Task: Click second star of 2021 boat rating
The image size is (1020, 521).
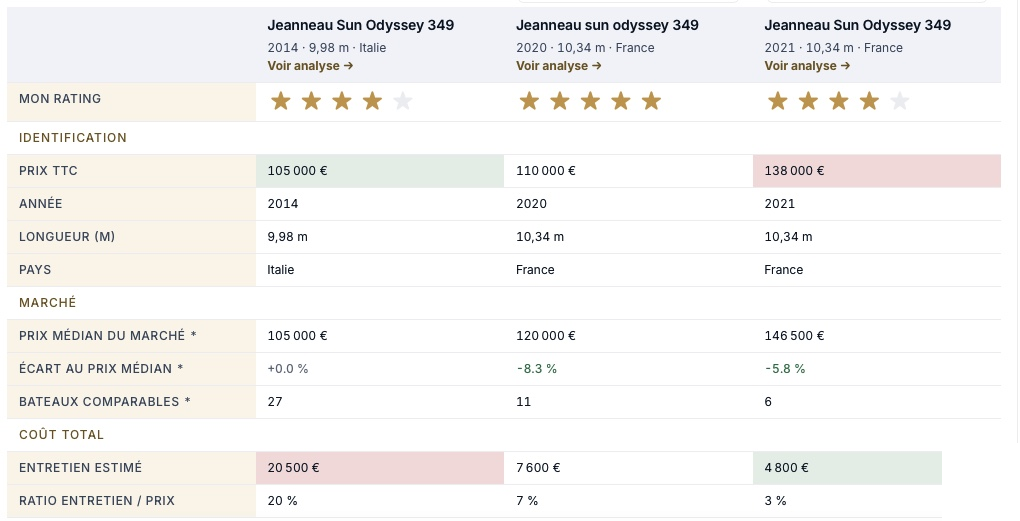Action: 808,101
